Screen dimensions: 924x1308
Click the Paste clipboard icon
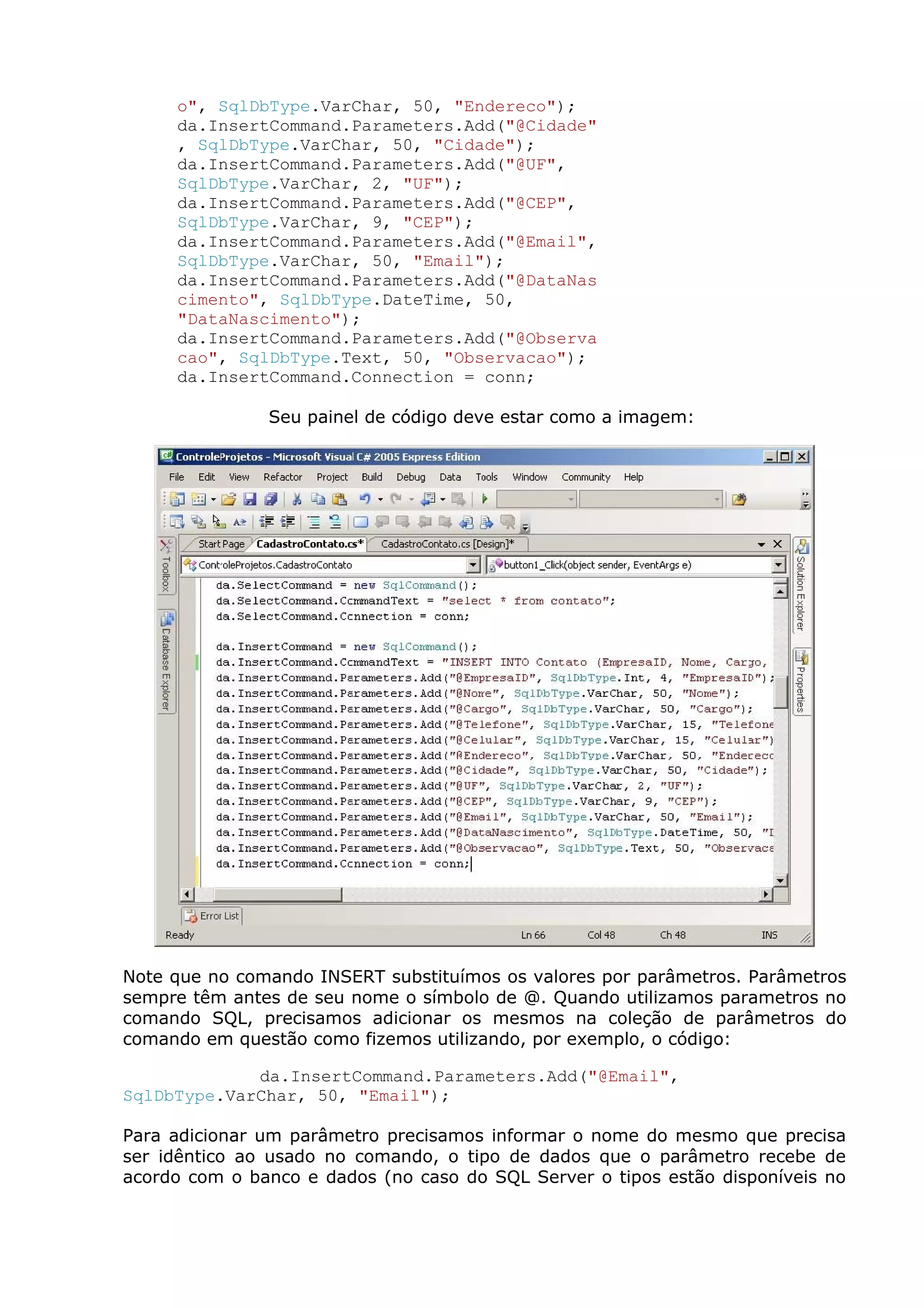(339, 500)
